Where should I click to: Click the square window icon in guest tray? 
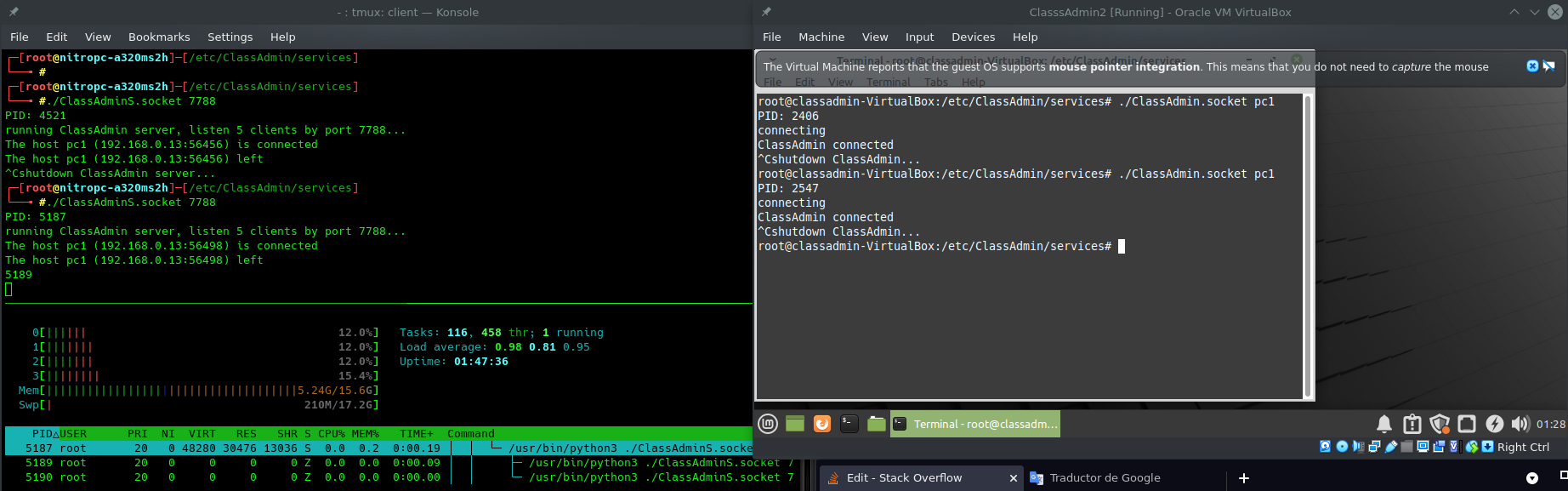pyautogui.click(x=1467, y=424)
